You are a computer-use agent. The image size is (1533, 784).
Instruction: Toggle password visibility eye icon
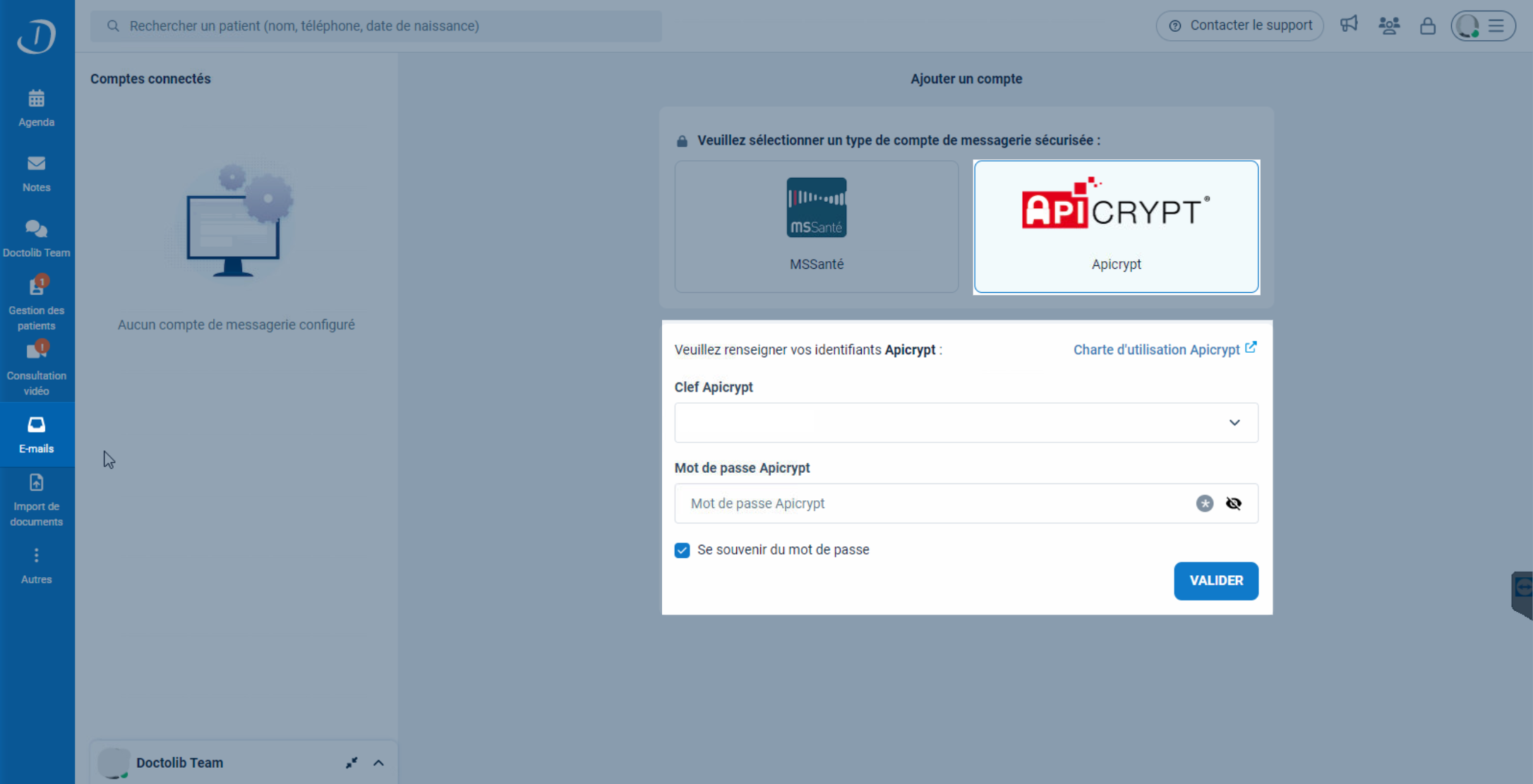(1233, 503)
